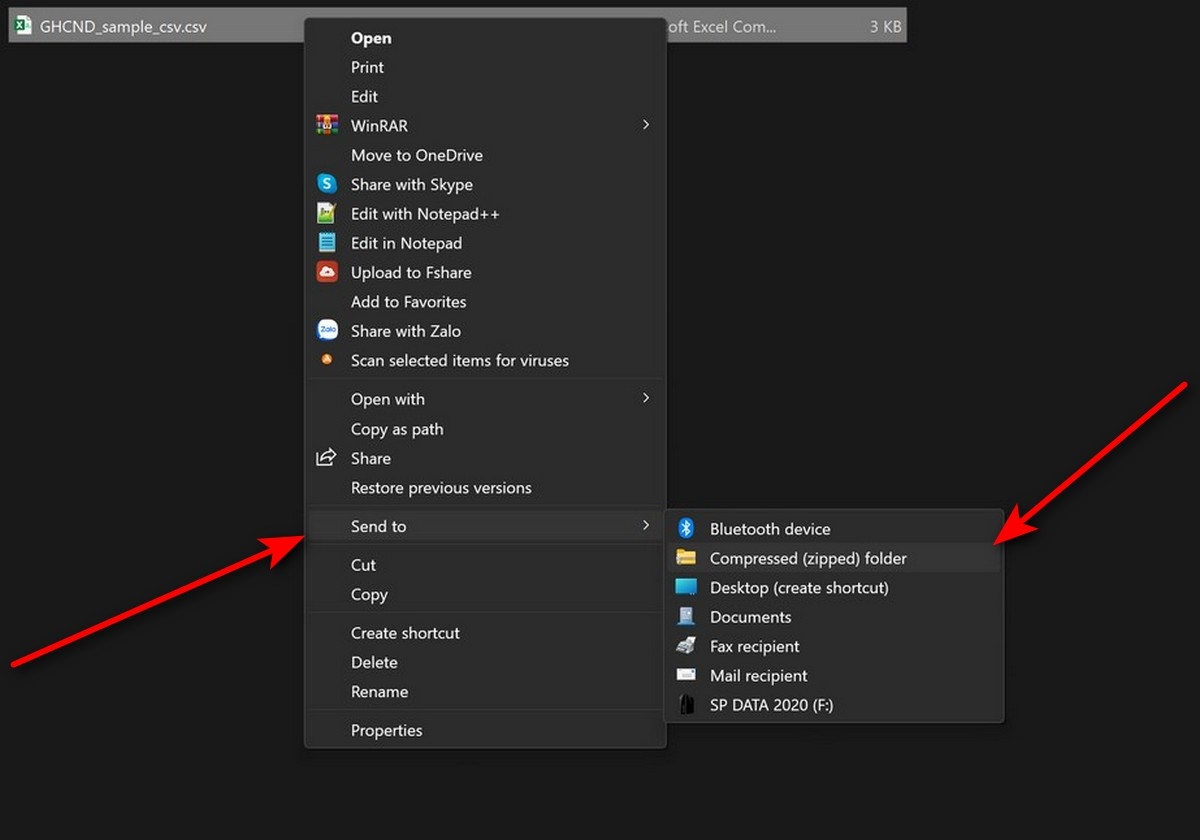Expand the Open with submenu arrow
Image resolution: width=1200 pixels, height=840 pixels.
646,398
